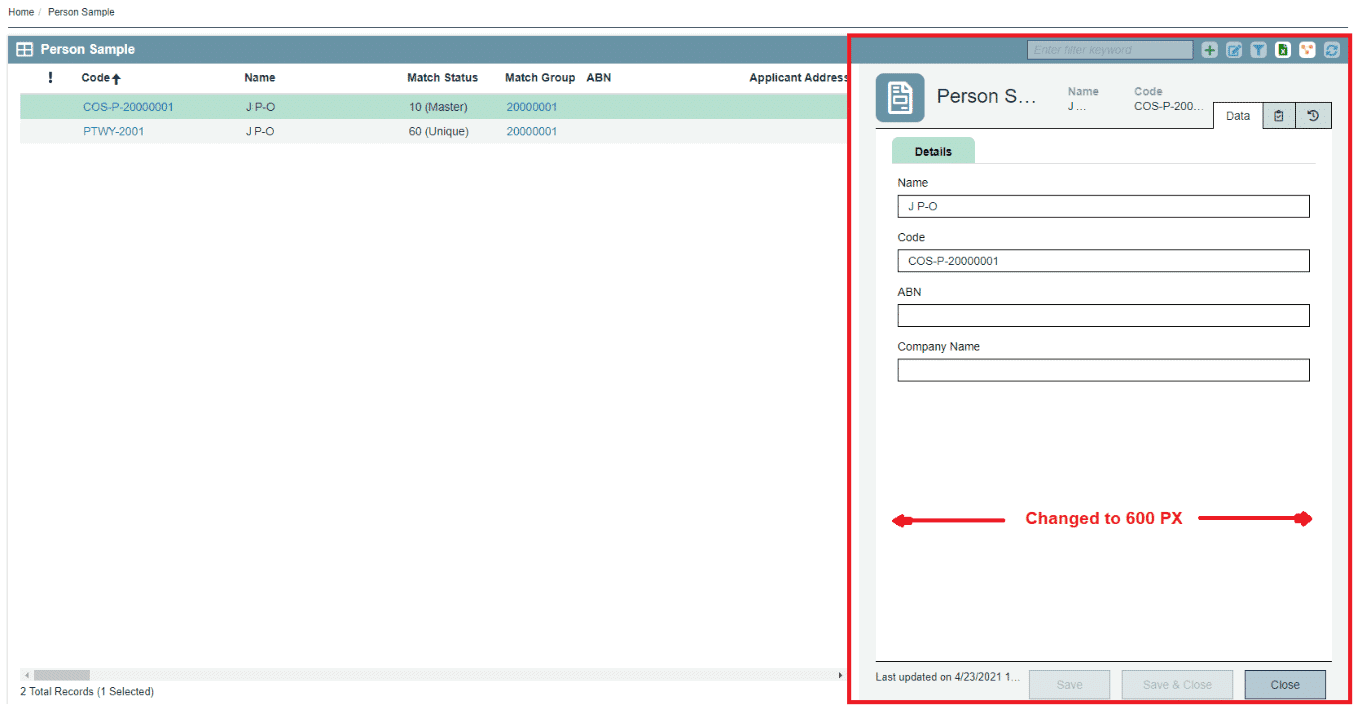Click the Code input field in Details
Image resolution: width=1362 pixels, height=714 pixels.
[1103, 261]
